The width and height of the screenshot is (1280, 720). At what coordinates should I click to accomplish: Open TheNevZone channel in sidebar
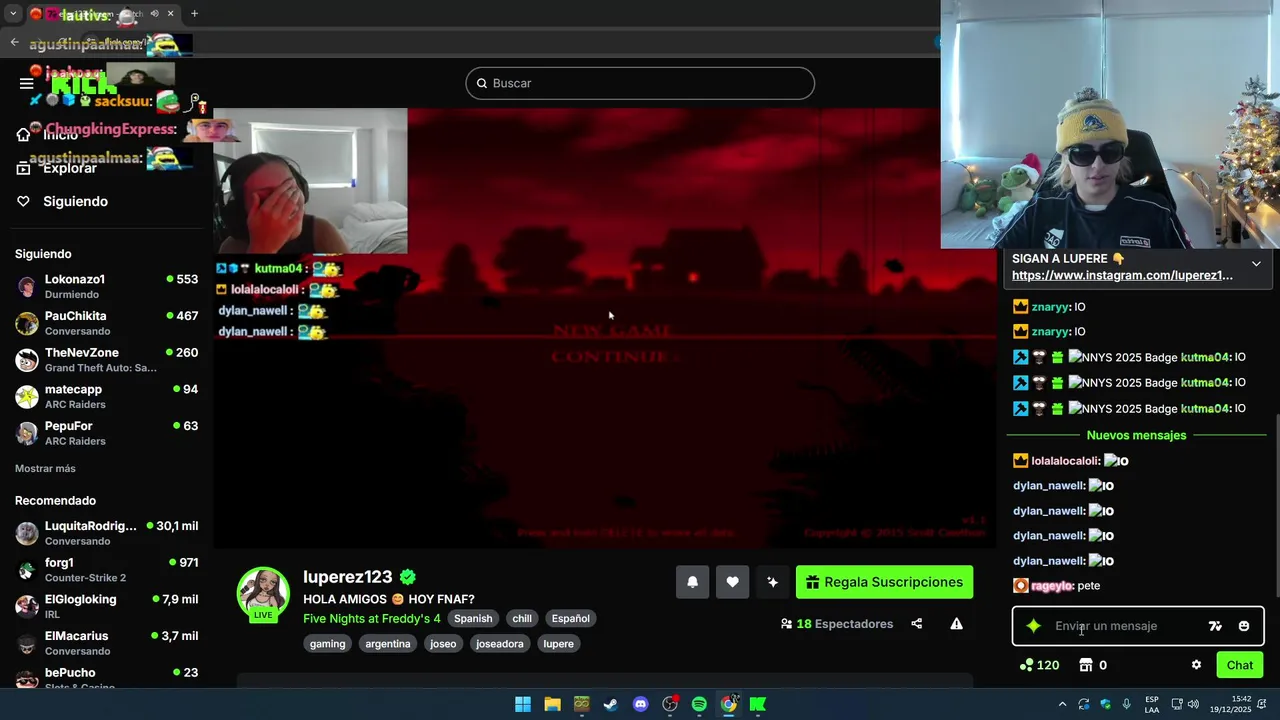point(106,360)
